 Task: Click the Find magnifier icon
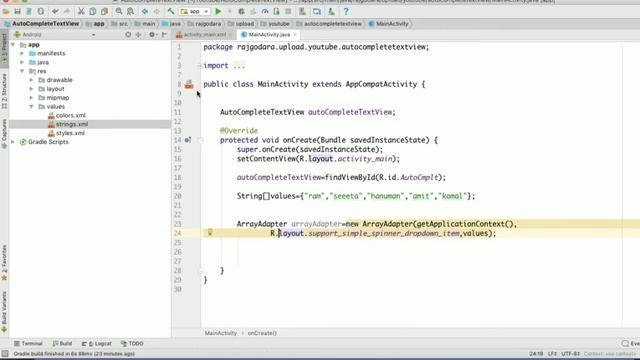[x=119, y=11]
